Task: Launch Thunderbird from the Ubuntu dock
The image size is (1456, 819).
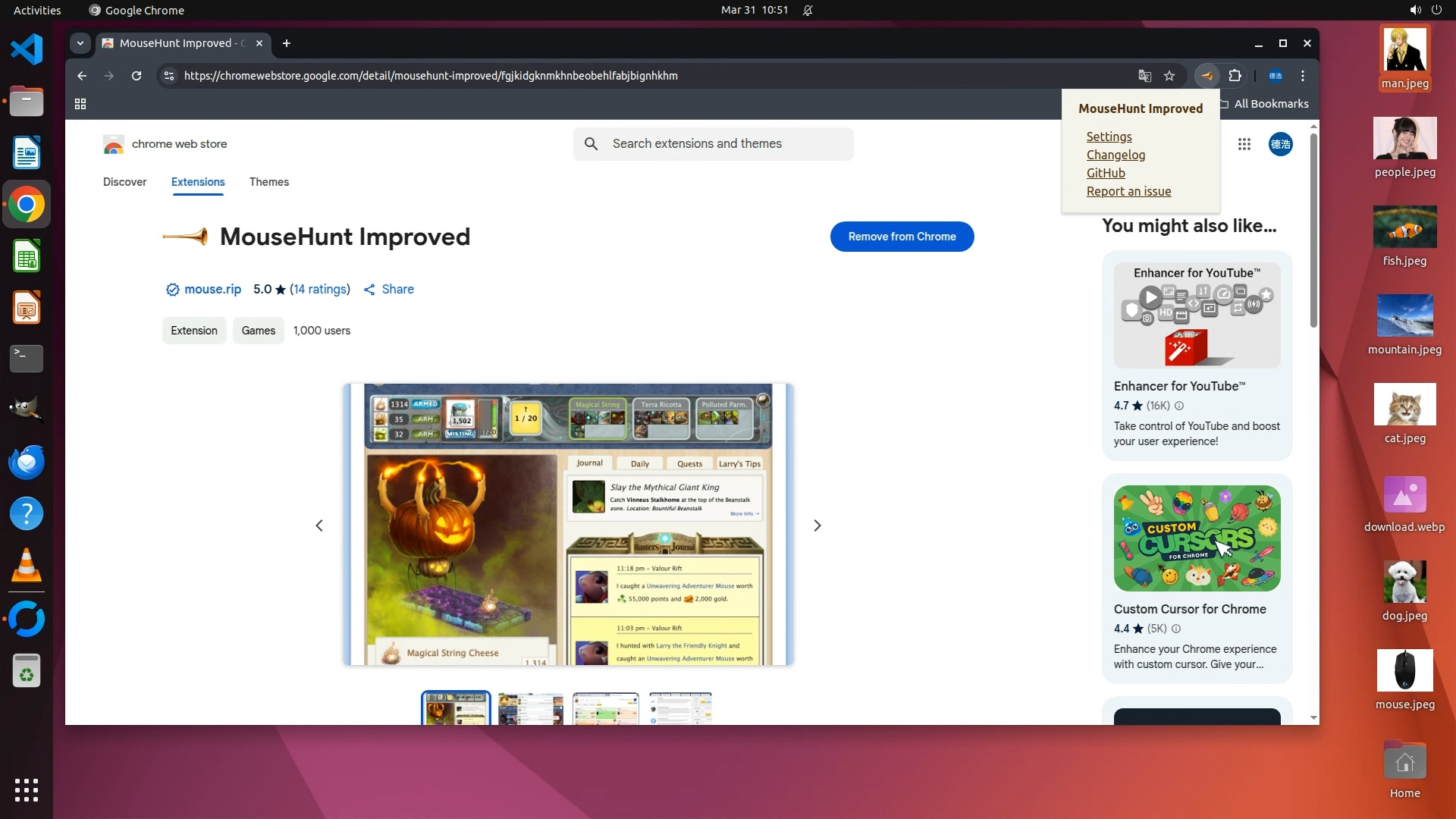Action: click(27, 462)
